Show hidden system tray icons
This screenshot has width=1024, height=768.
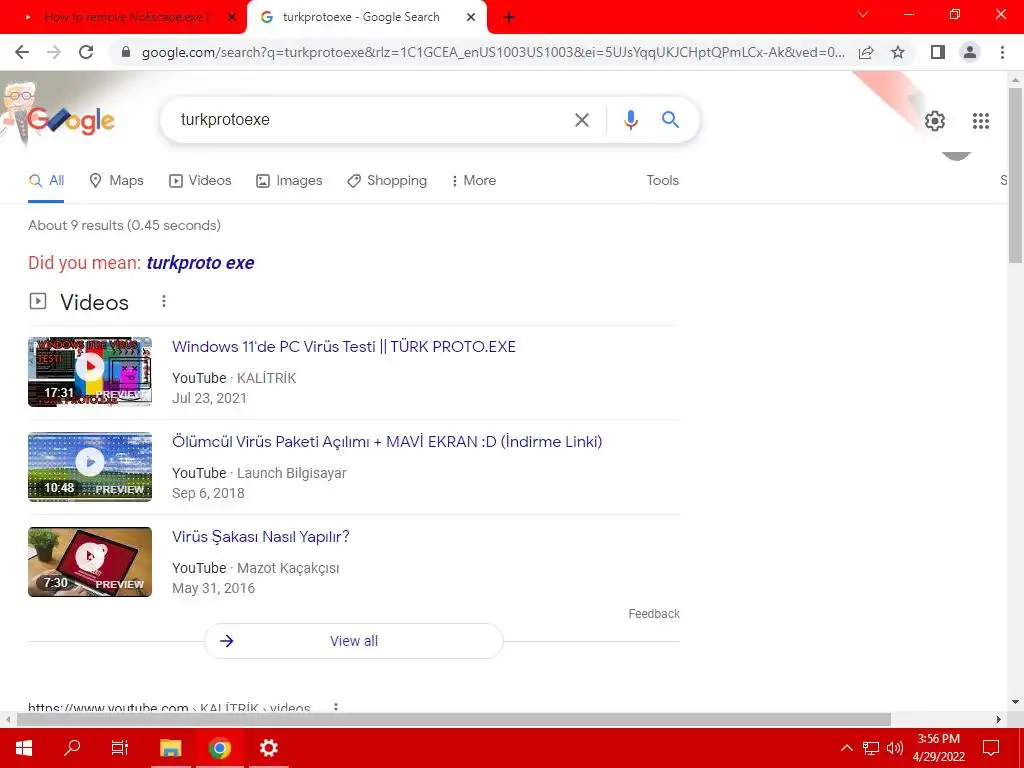[x=846, y=748]
